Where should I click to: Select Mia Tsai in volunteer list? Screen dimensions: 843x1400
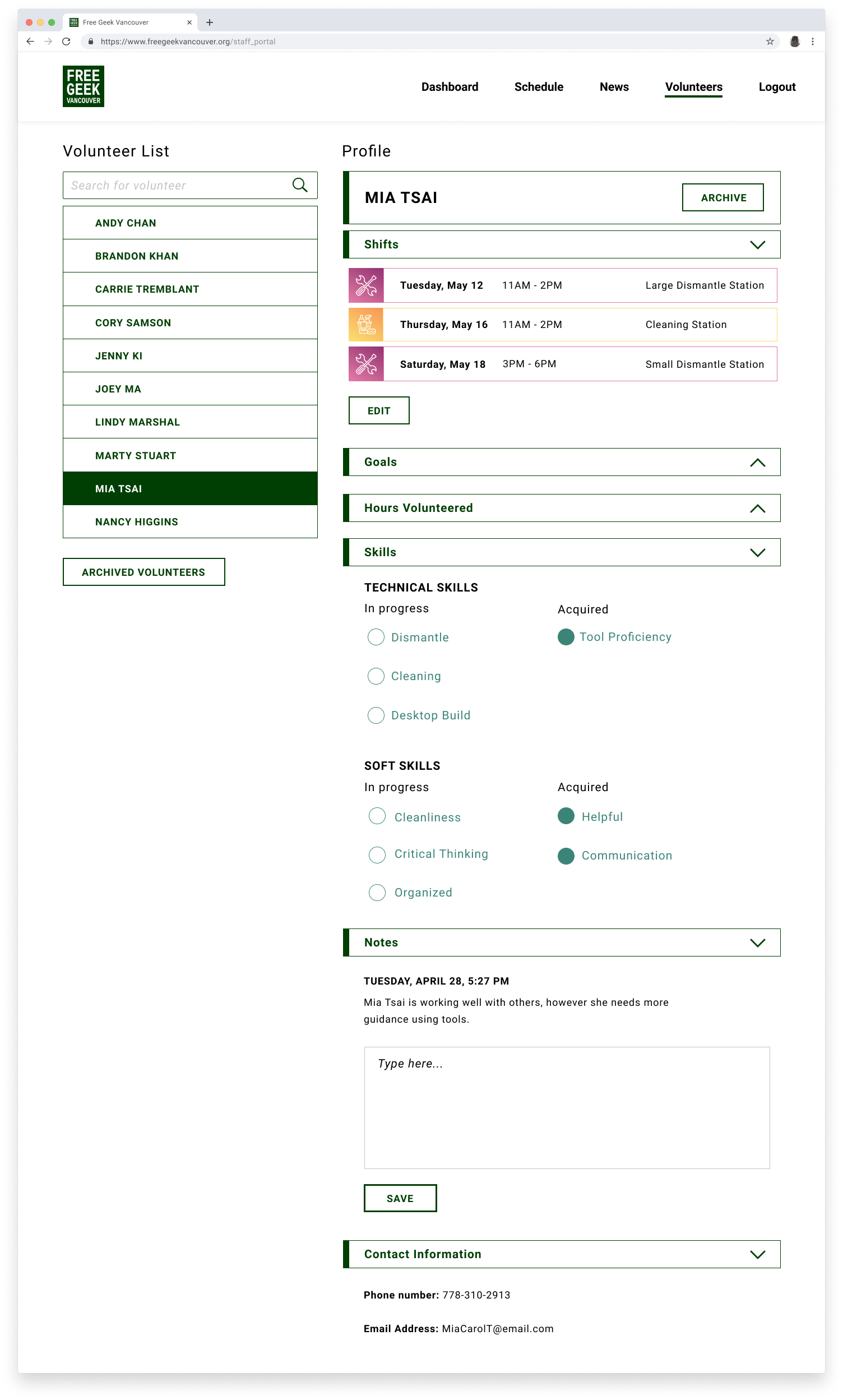coord(191,489)
